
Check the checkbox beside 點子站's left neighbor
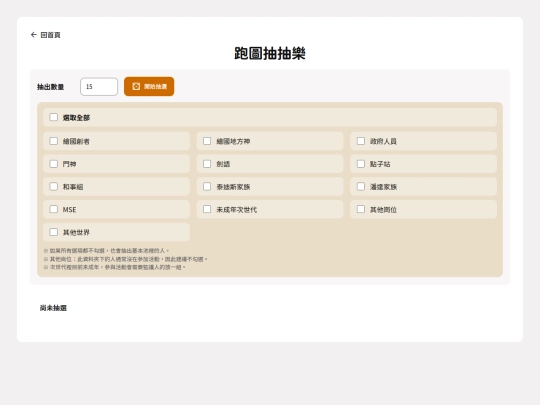coord(207,164)
